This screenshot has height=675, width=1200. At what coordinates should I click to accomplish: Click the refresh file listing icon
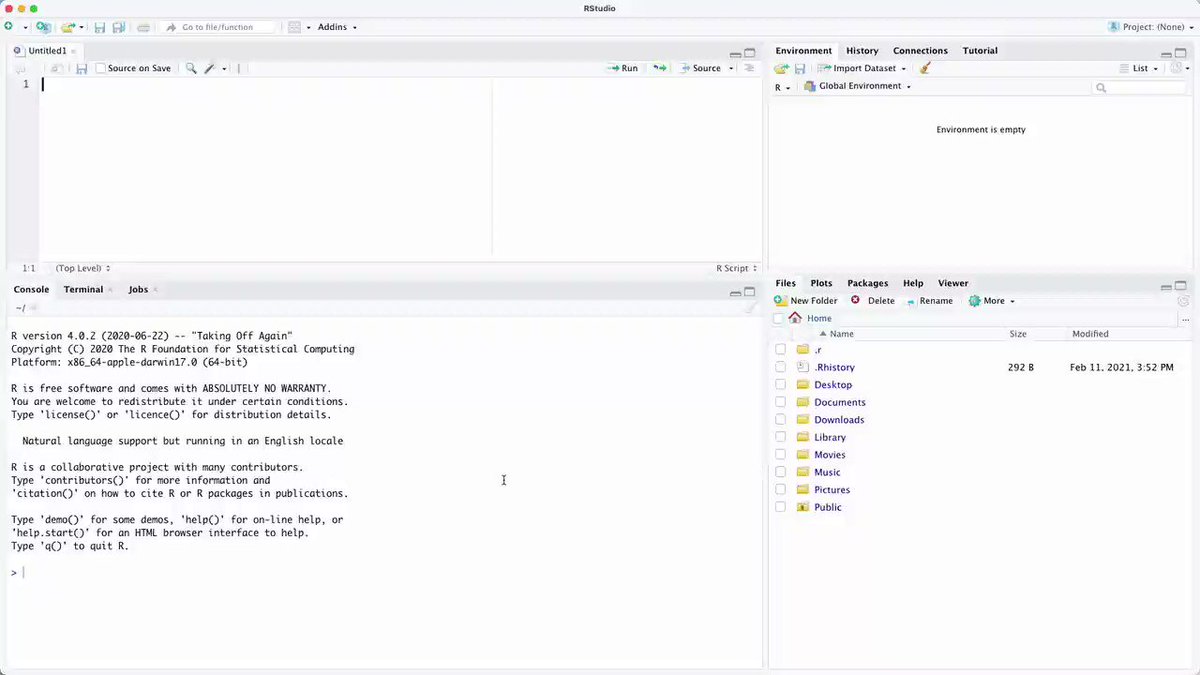[x=1183, y=301]
